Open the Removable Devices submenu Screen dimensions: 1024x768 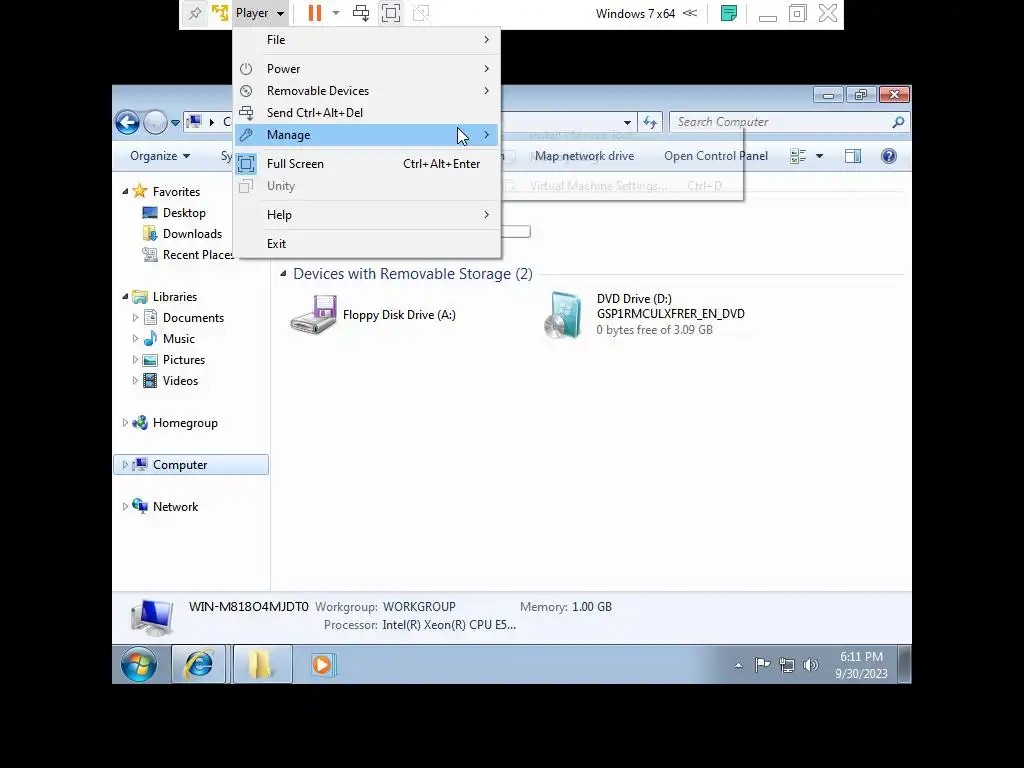pyautogui.click(x=367, y=91)
